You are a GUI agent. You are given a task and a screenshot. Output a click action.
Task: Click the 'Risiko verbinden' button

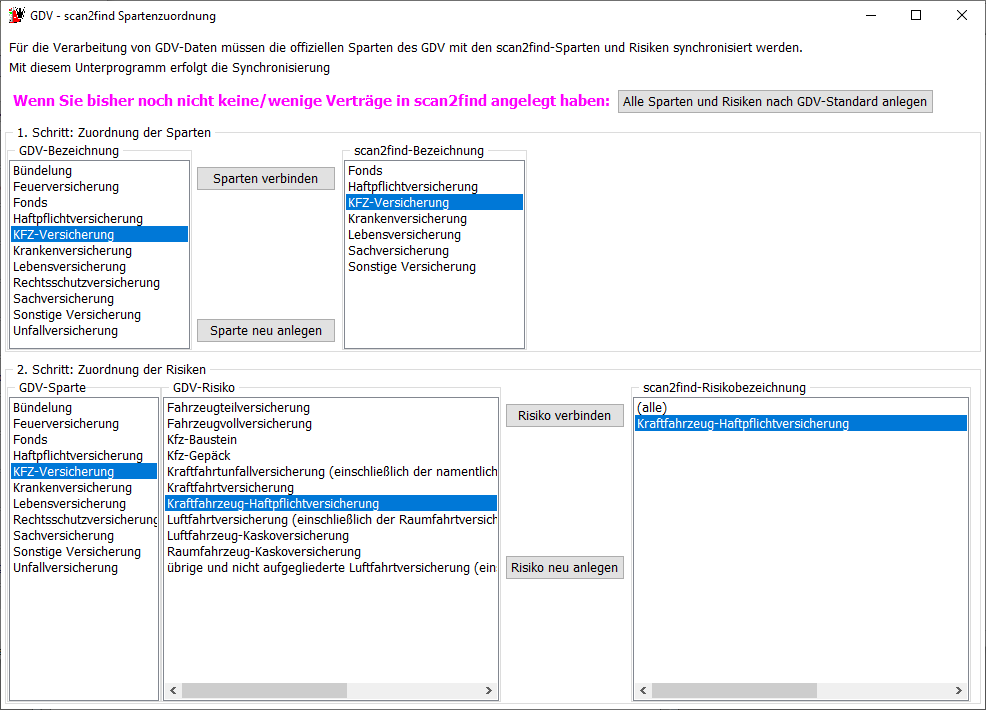(564, 416)
